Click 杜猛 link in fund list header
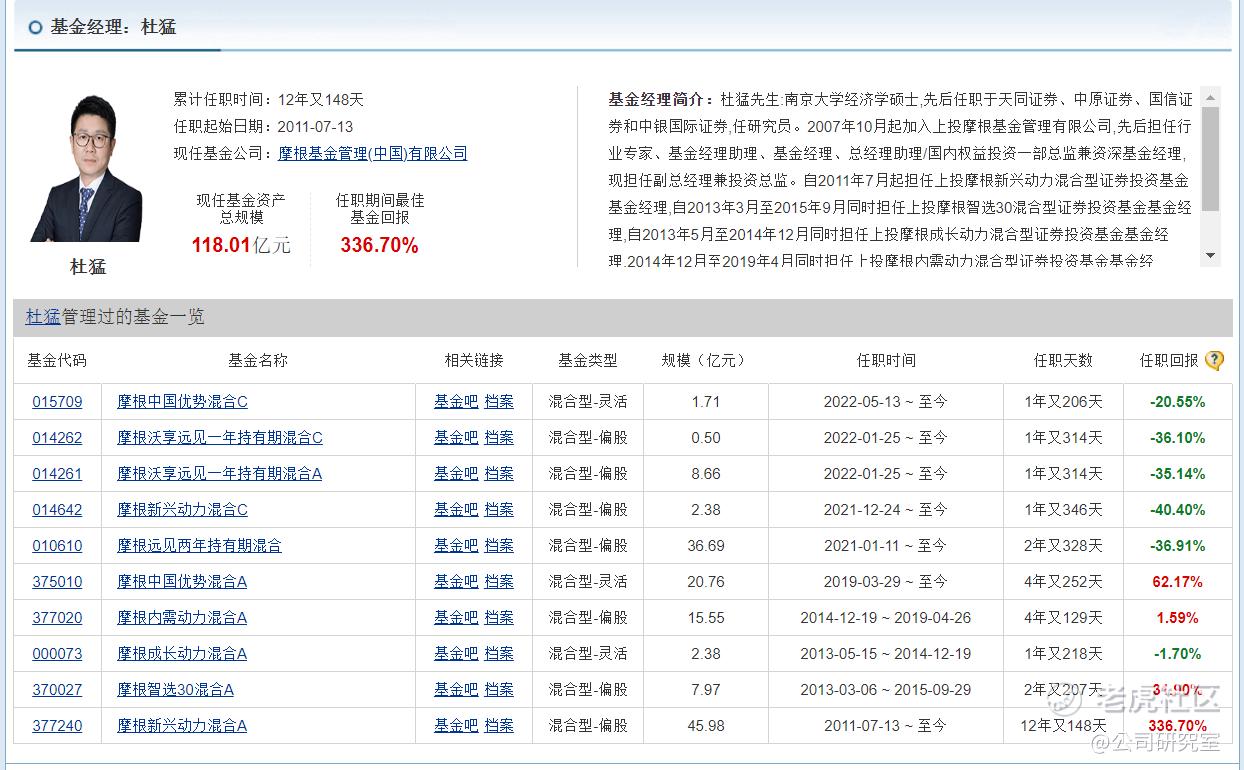This screenshot has height=770, width=1244. (43, 316)
